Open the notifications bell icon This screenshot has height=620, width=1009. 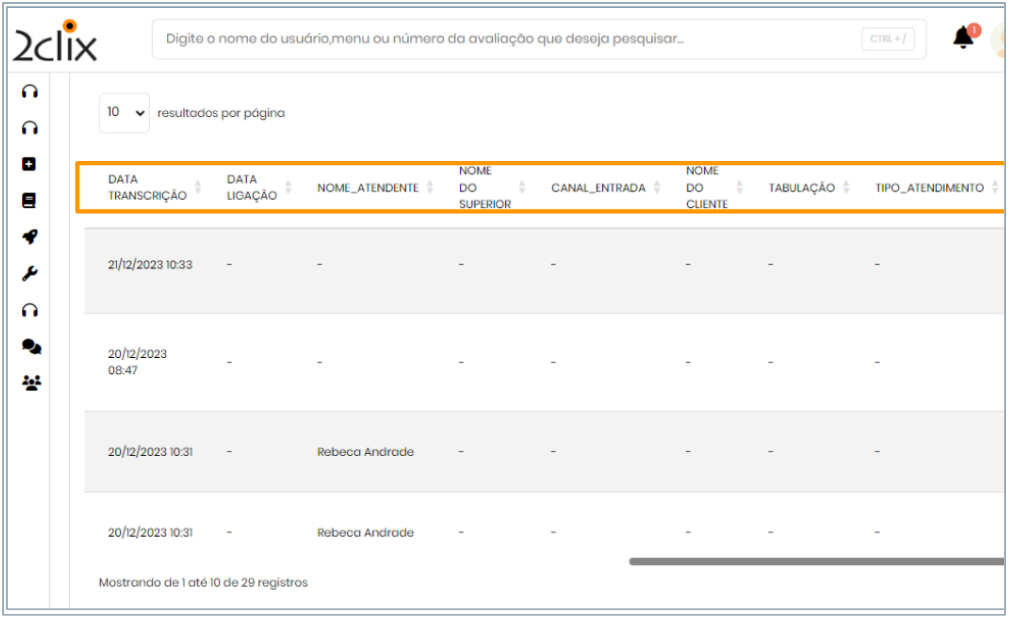point(964,38)
